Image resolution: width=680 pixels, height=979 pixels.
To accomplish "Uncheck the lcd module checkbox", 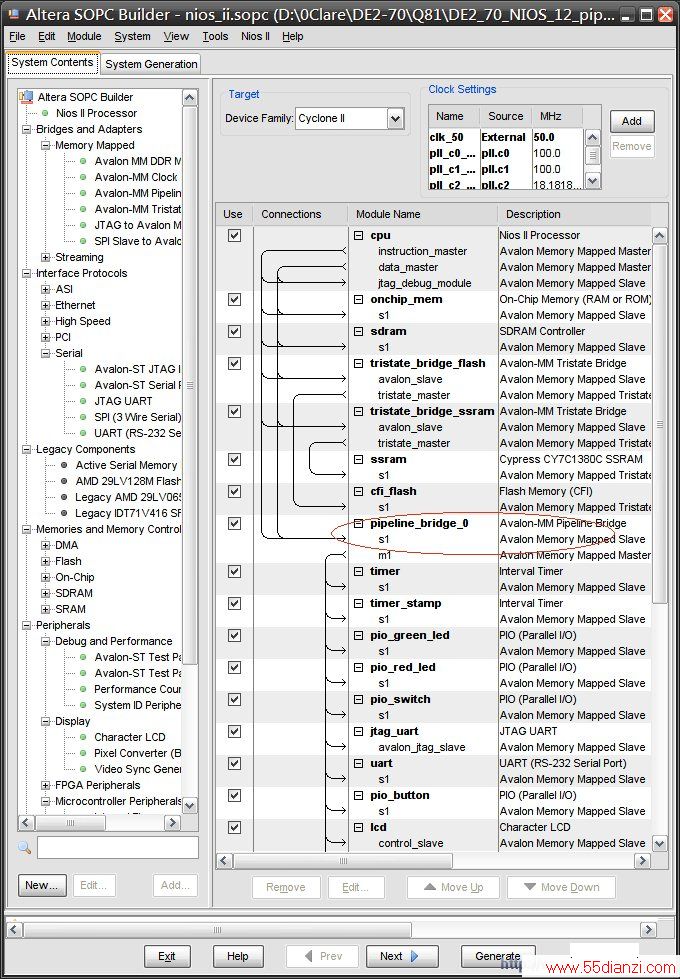I will pyautogui.click(x=234, y=827).
